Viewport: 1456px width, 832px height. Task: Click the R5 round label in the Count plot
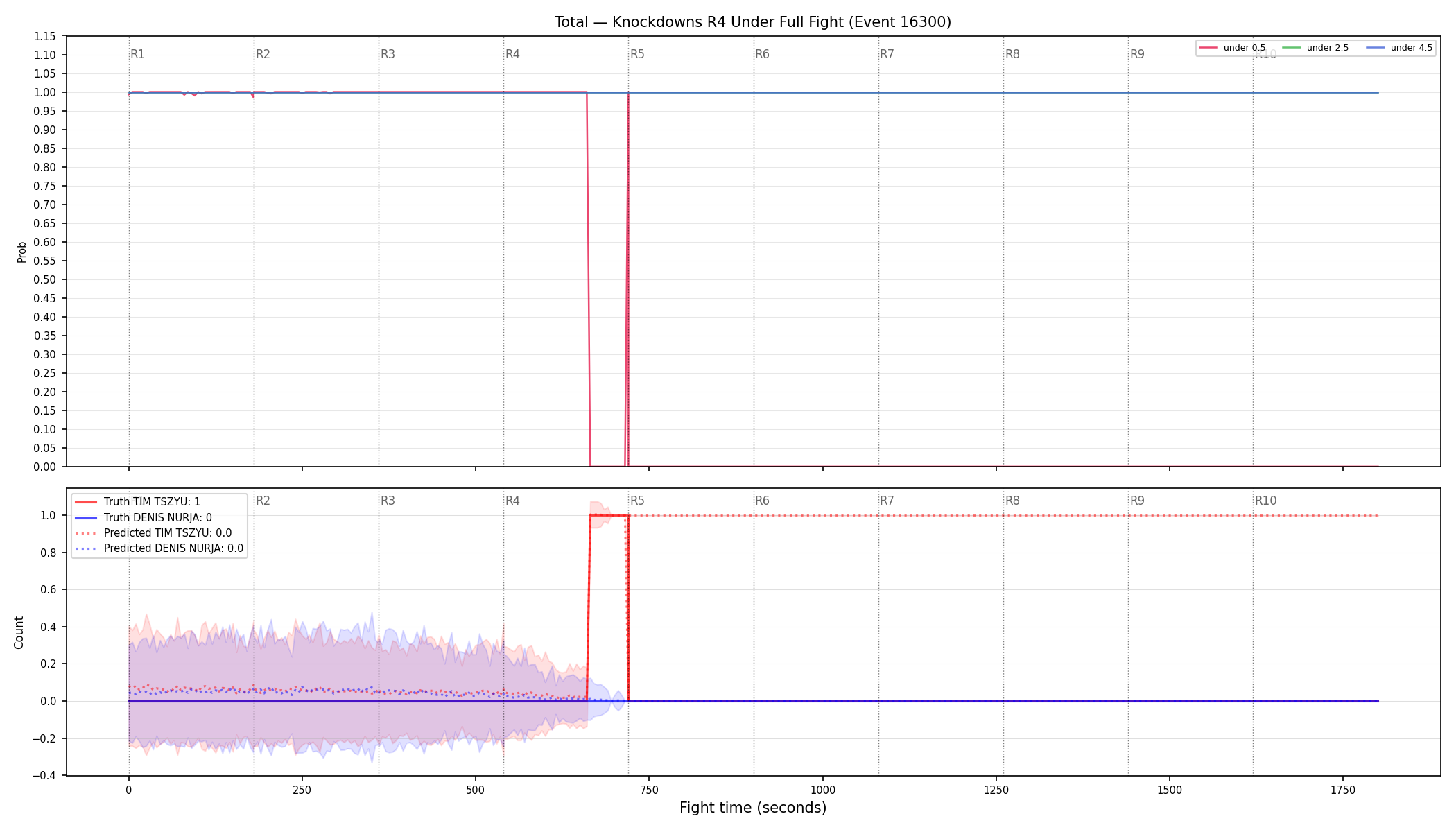pos(637,501)
